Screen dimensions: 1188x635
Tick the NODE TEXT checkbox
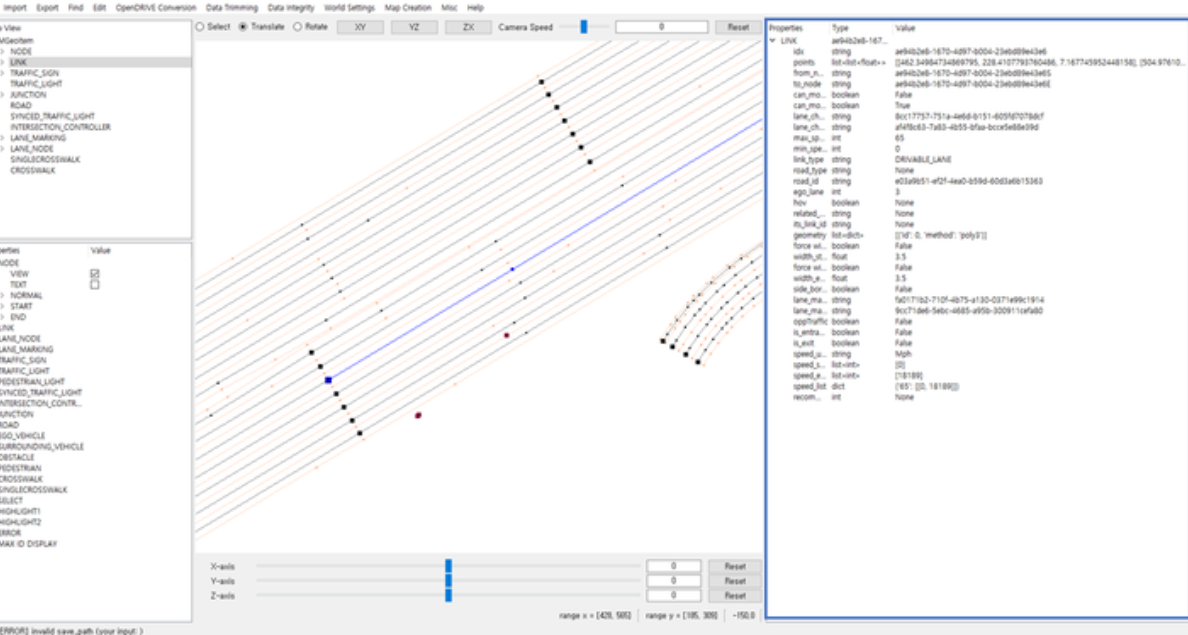pyautogui.click(x=95, y=285)
